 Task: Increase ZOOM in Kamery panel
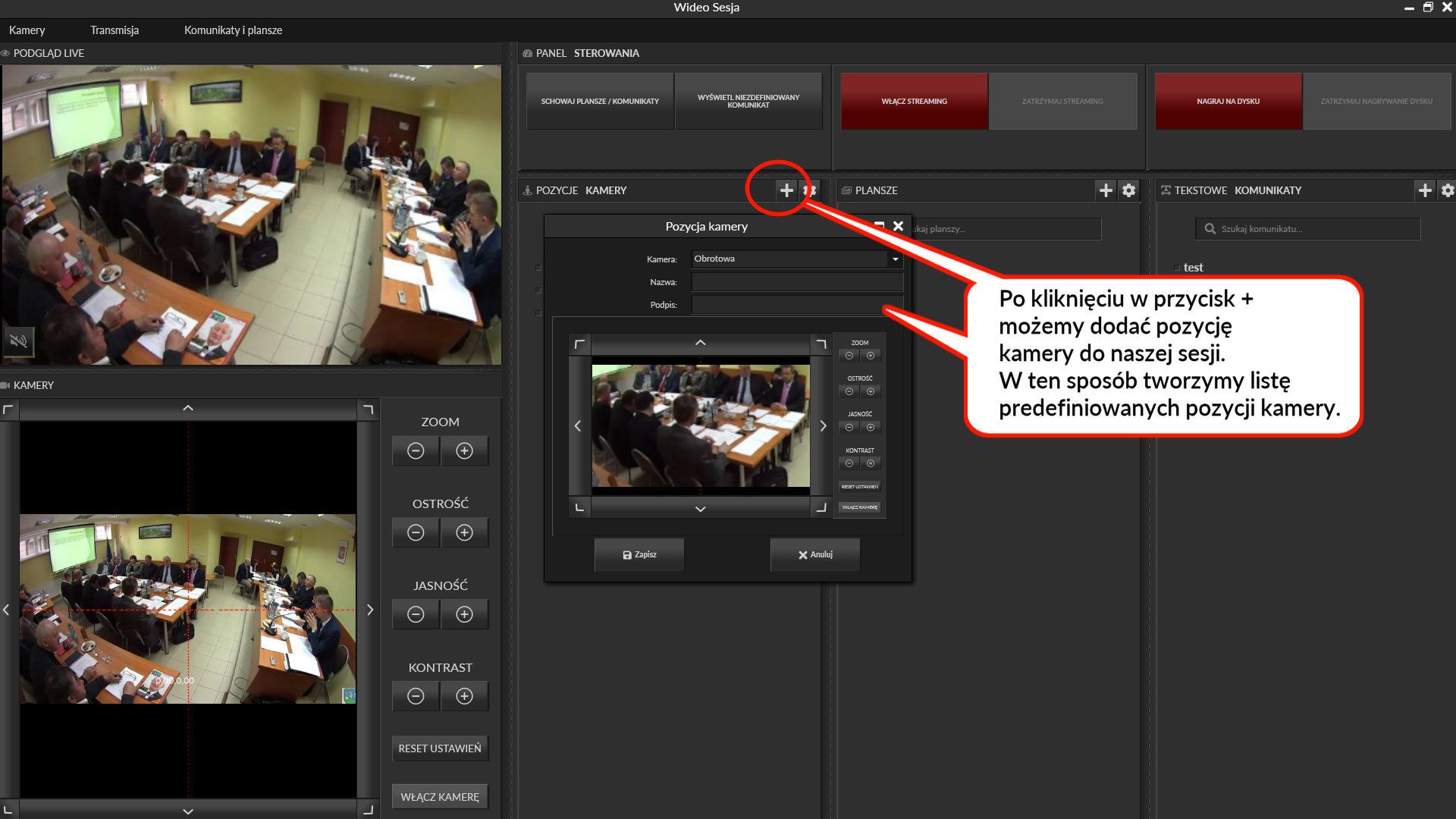click(x=464, y=451)
